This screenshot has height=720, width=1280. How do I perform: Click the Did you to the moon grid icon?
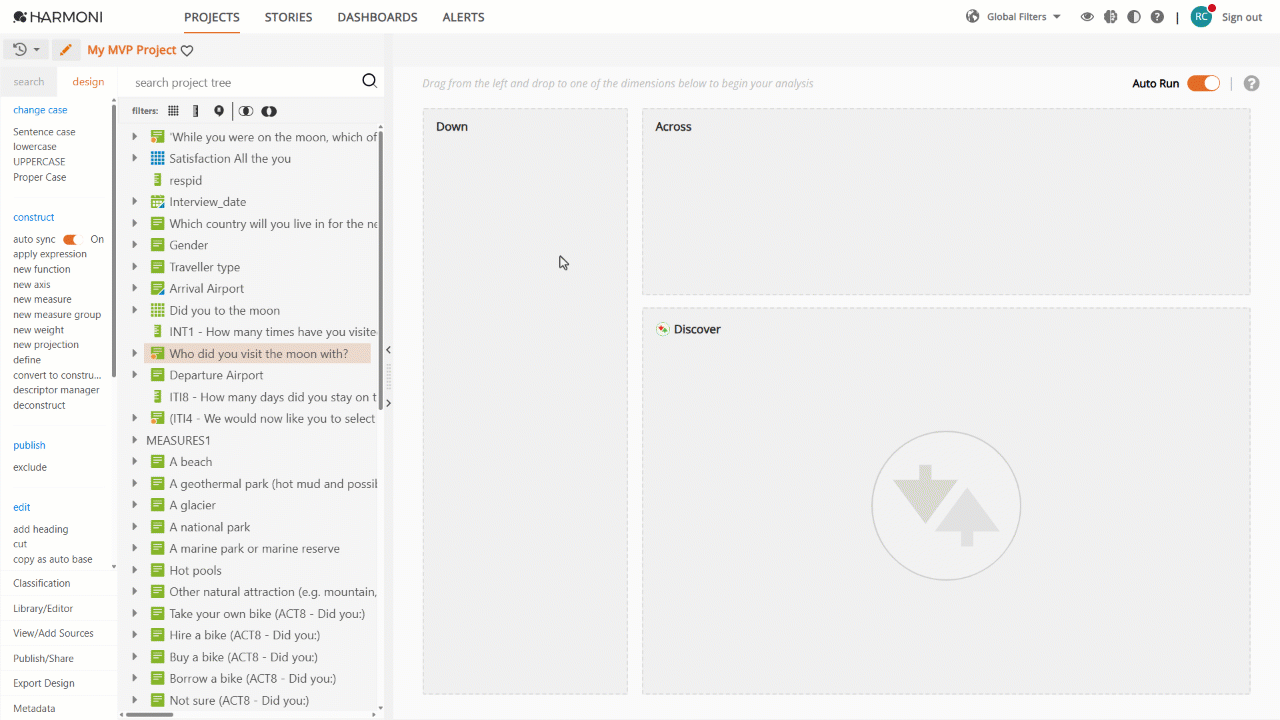click(157, 310)
